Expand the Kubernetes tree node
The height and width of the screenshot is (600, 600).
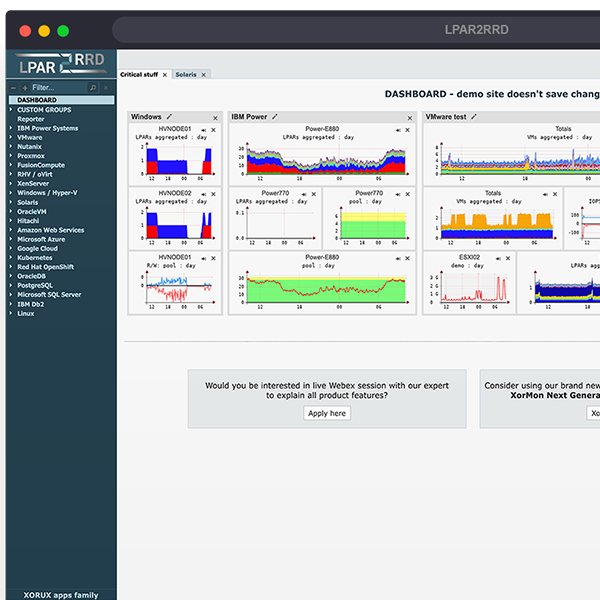(11, 258)
